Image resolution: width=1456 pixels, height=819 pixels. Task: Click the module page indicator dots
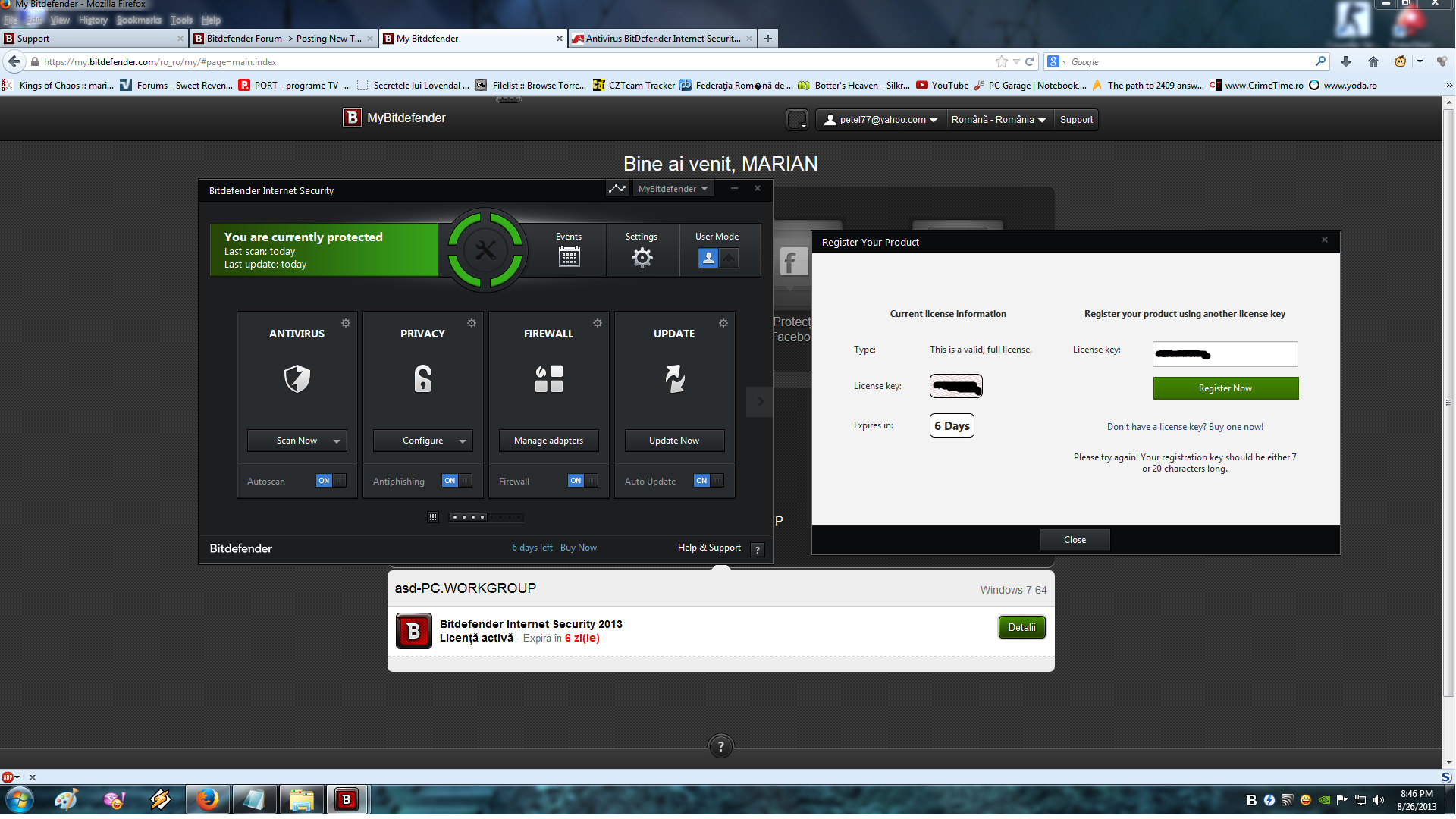click(x=486, y=517)
